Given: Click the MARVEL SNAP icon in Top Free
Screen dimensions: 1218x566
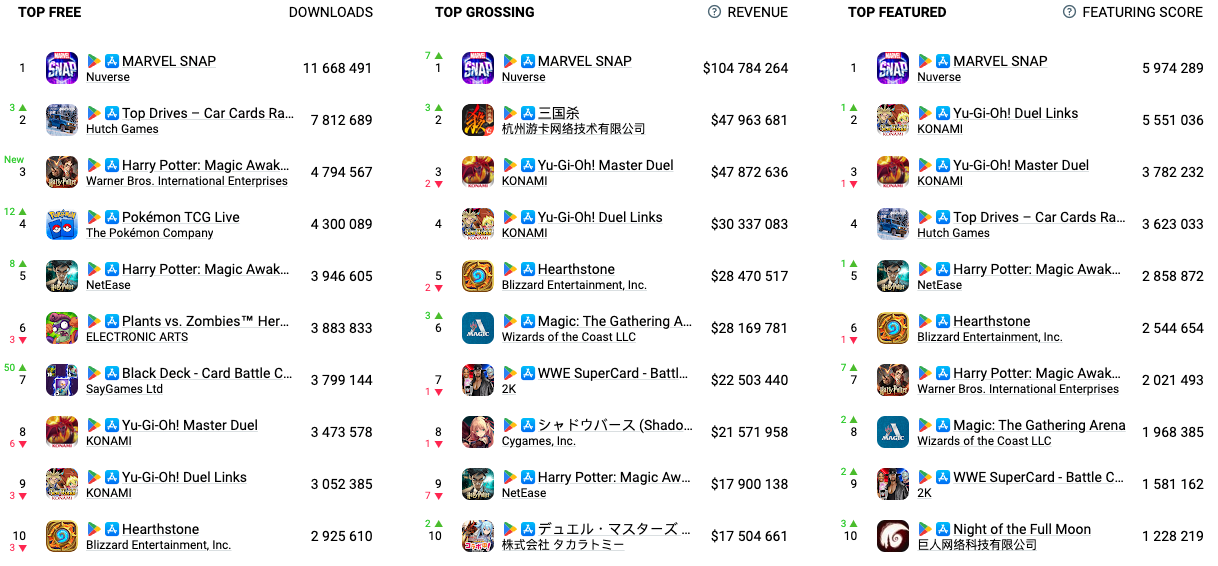Looking at the screenshot, I should (62, 68).
